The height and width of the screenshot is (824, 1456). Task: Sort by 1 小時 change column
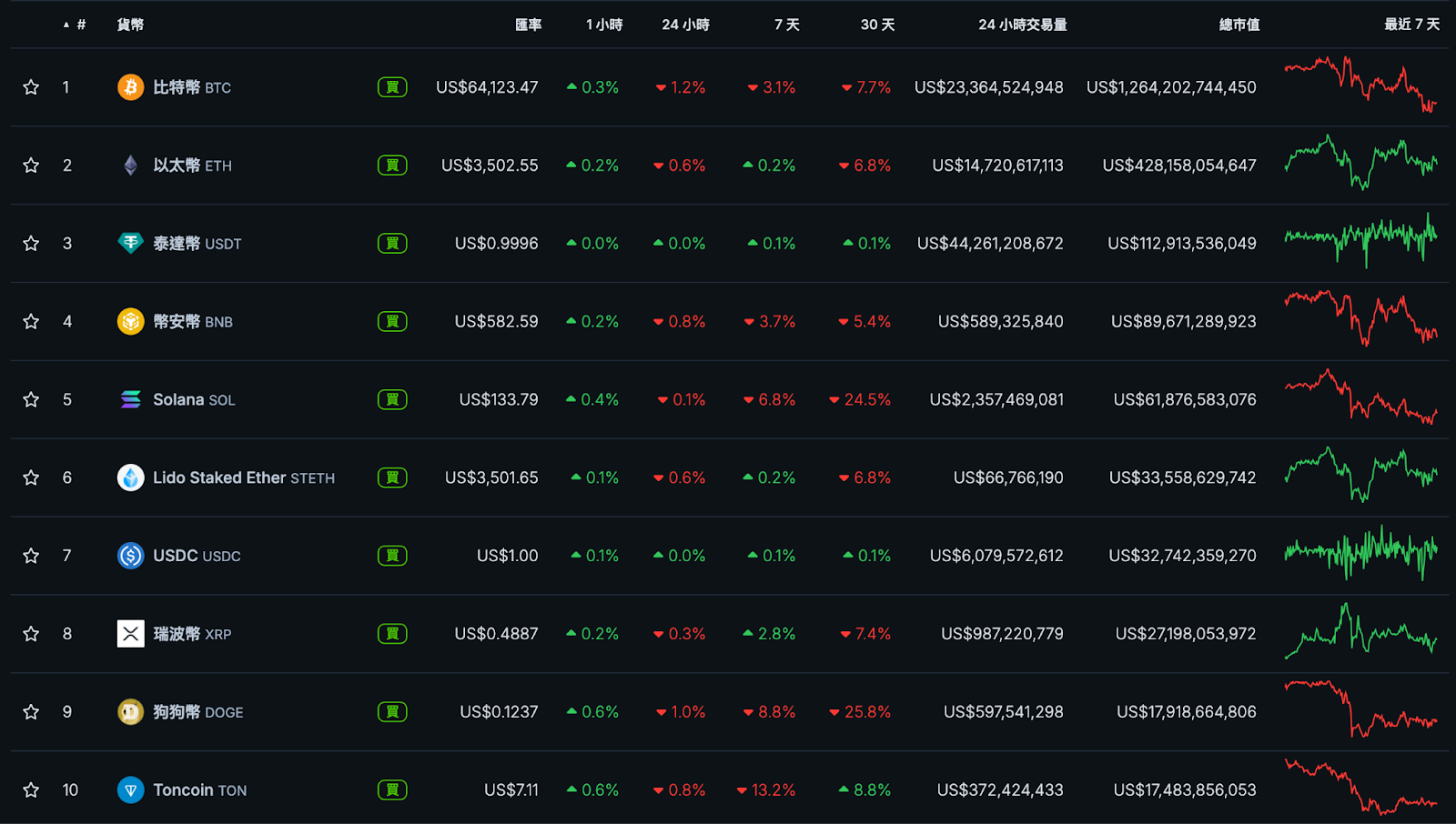coord(604,25)
